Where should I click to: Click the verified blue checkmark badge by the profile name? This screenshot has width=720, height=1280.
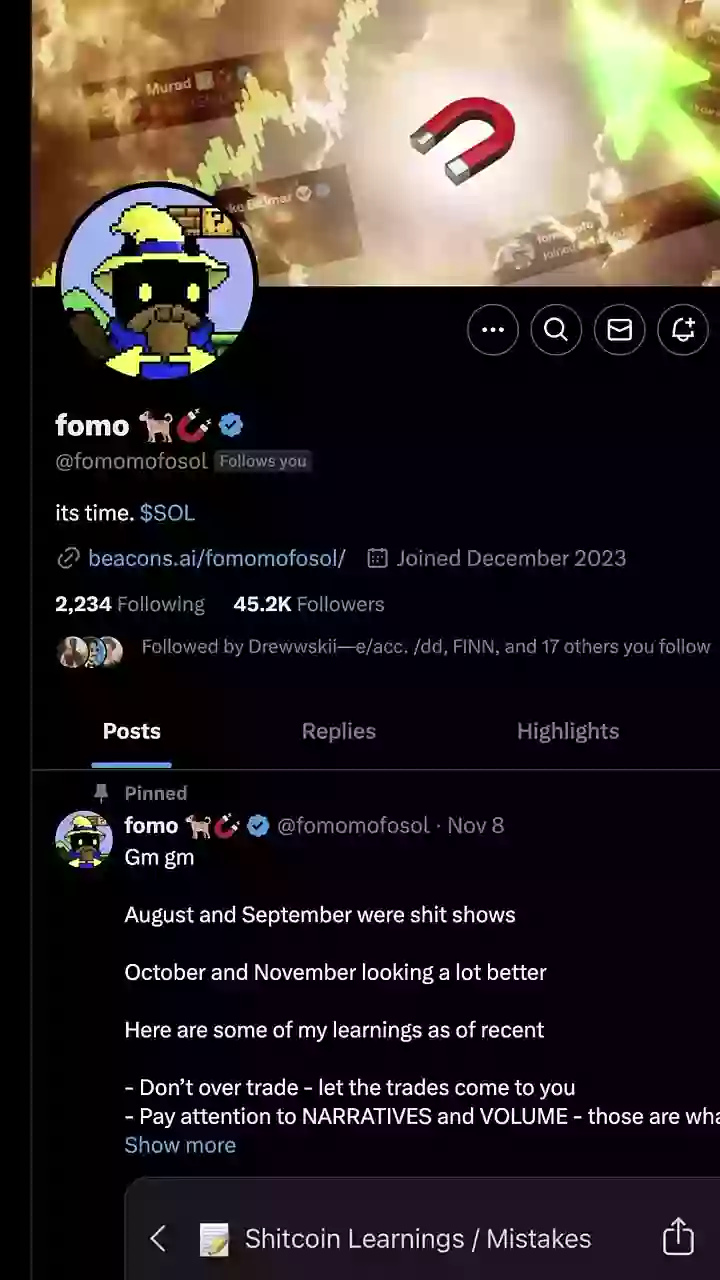[x=231, y=426]
